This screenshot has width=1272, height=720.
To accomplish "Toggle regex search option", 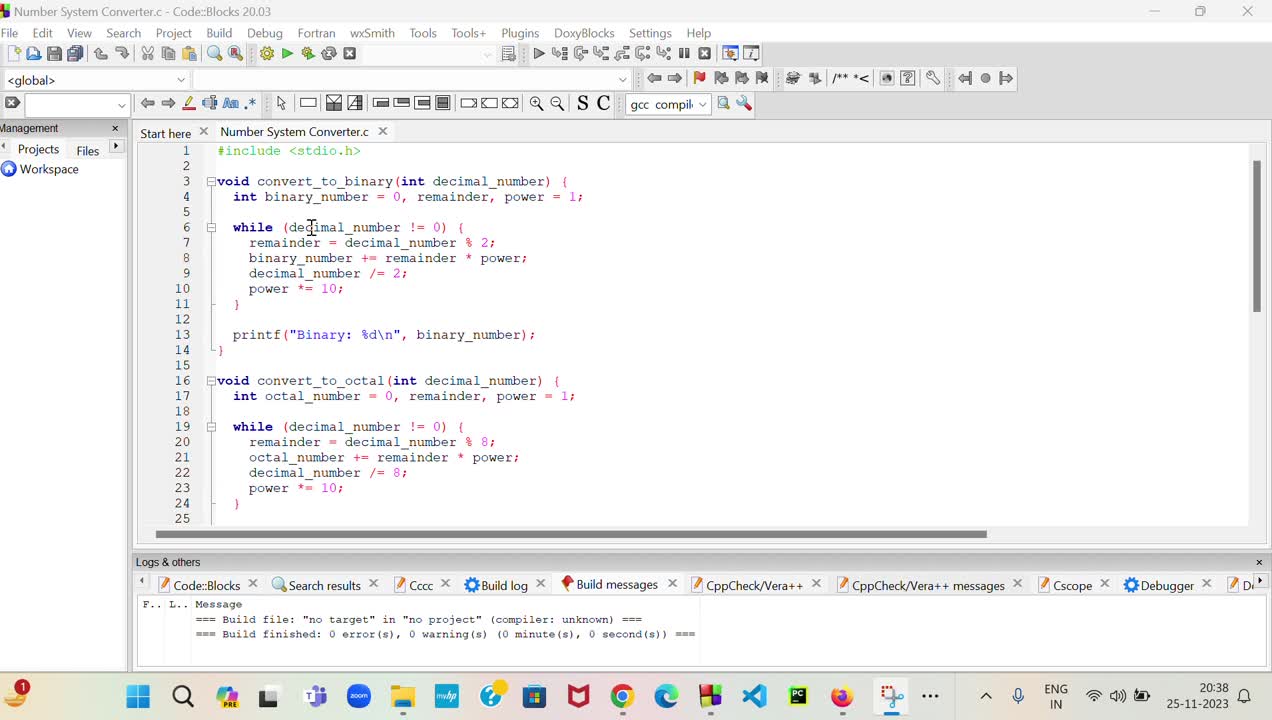I will coord(250,103).
